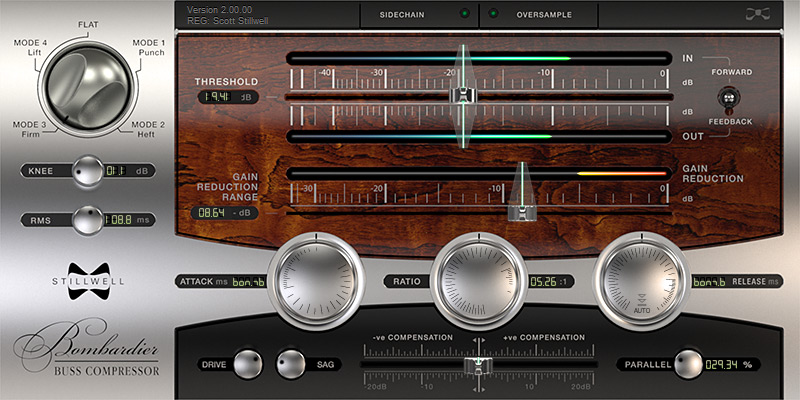Image resolution: width=800 pixels, height=400 pixels.
Task: Click the DRIVE knob
Action: (x=248, y=364)
